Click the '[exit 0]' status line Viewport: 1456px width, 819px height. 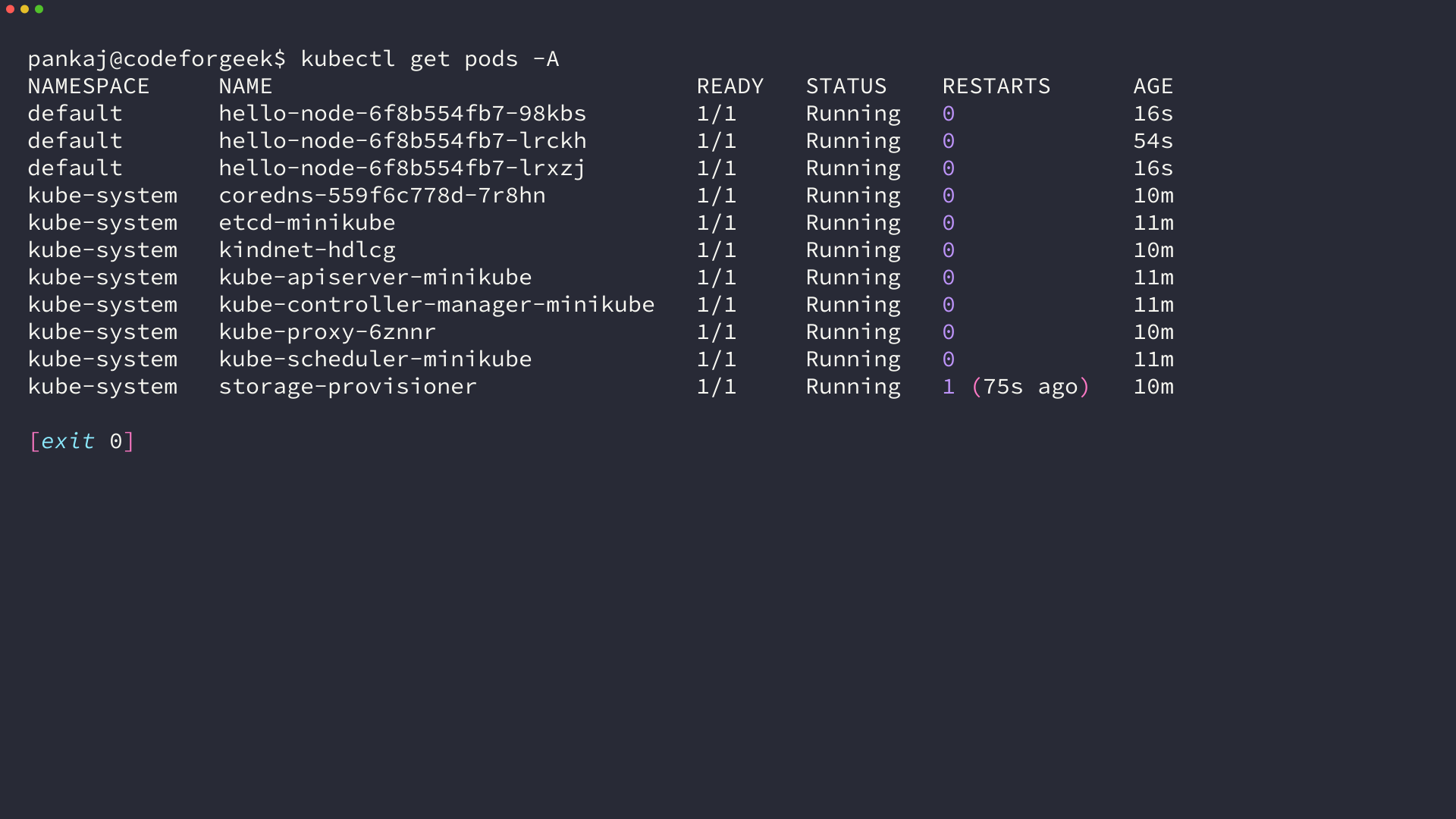click(82, 441)
